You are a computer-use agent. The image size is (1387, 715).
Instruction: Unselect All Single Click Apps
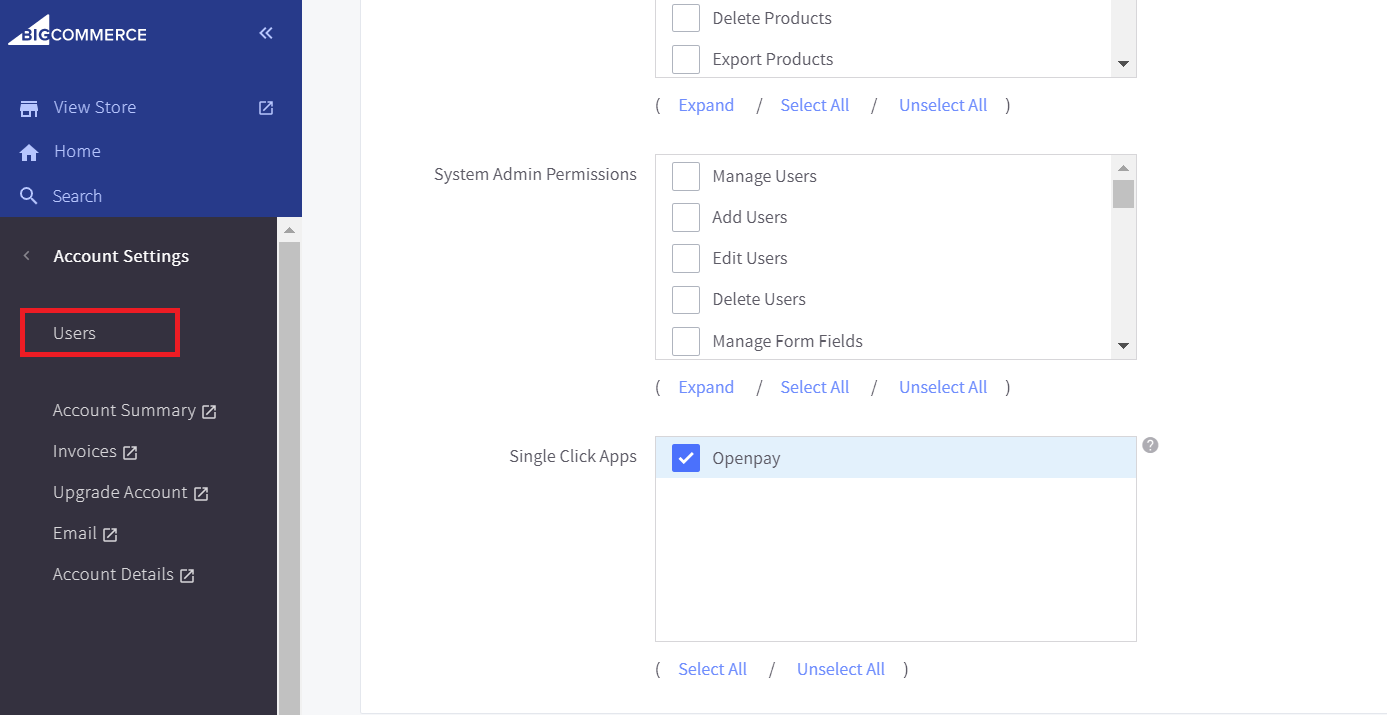[x=840, y=669]
